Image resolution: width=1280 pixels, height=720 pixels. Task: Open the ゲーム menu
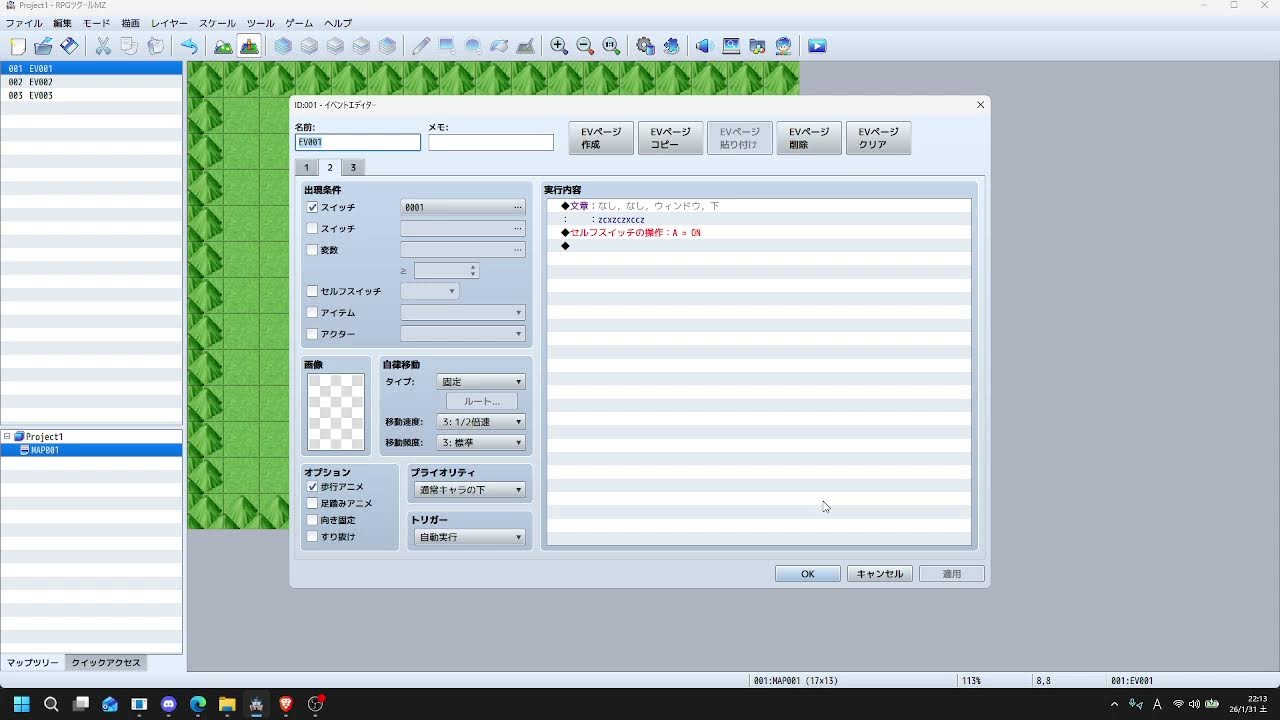point(299,23)
